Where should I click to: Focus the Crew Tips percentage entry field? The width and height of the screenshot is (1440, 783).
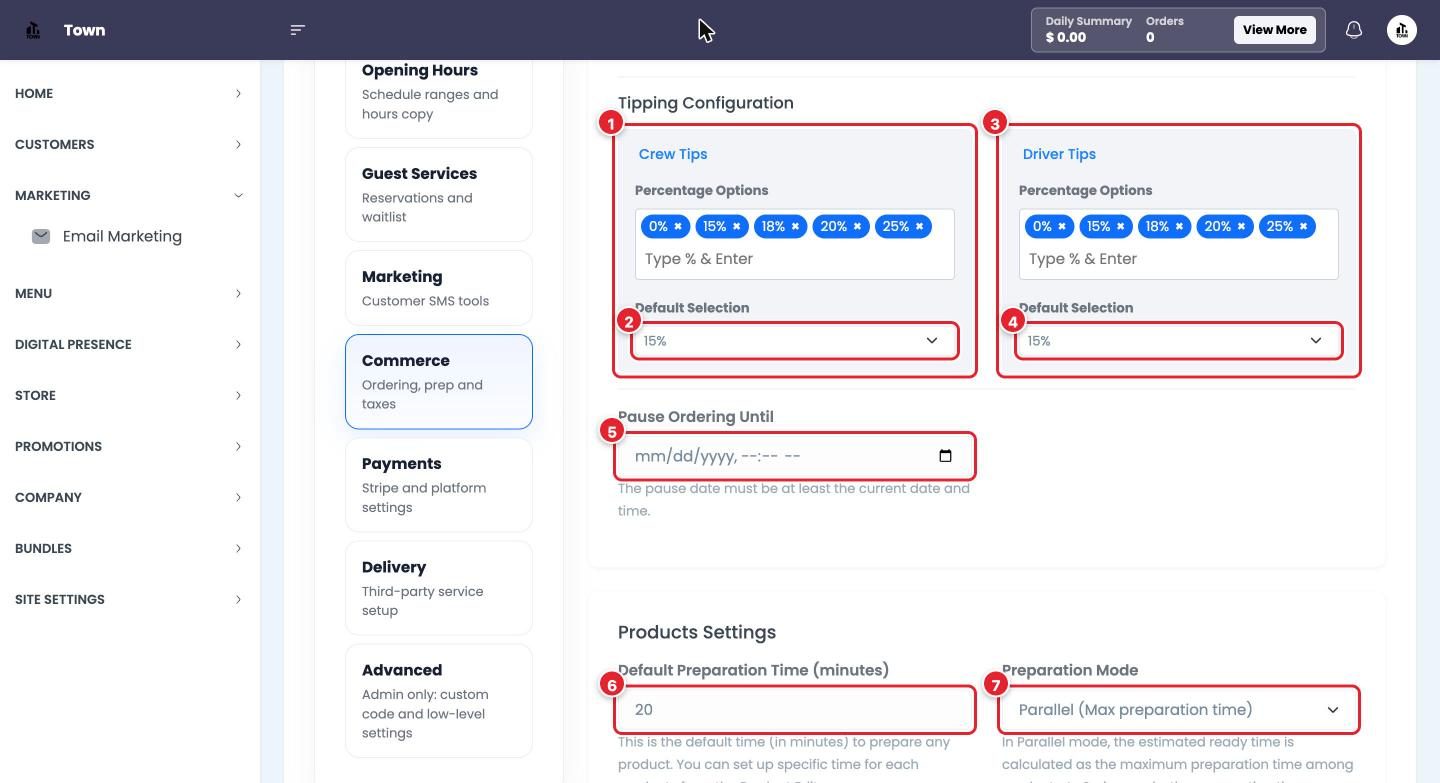point(795,259)
